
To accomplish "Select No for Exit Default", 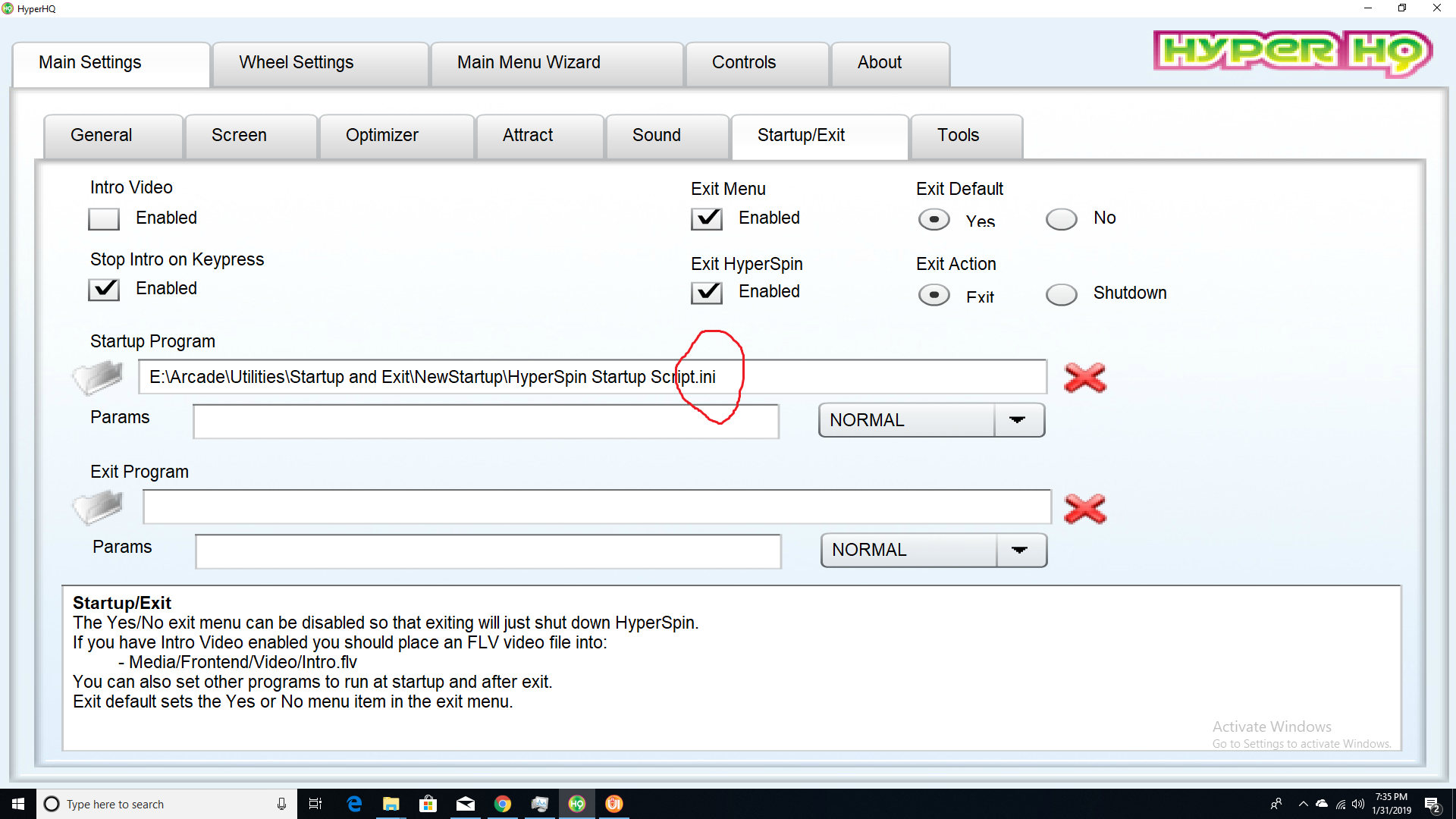I will click(1061, 219).
